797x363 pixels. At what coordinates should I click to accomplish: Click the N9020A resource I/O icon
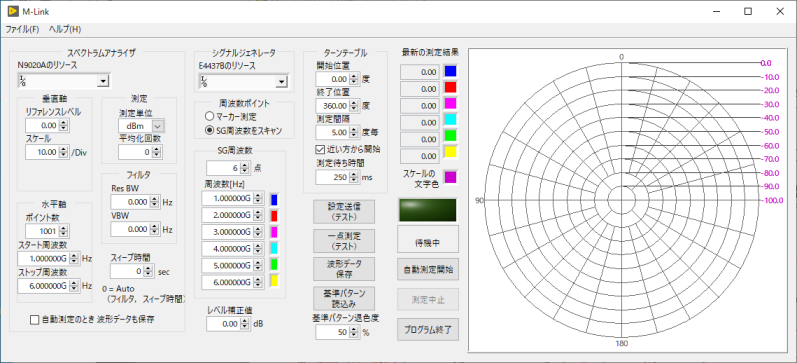(x=22, y=80)
